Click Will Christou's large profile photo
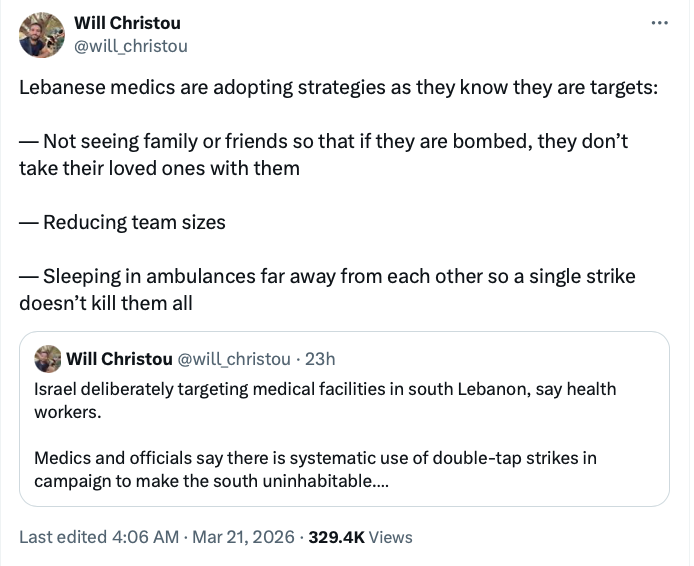Viewport: 694px width, 566px height. [x=41, y=35]
